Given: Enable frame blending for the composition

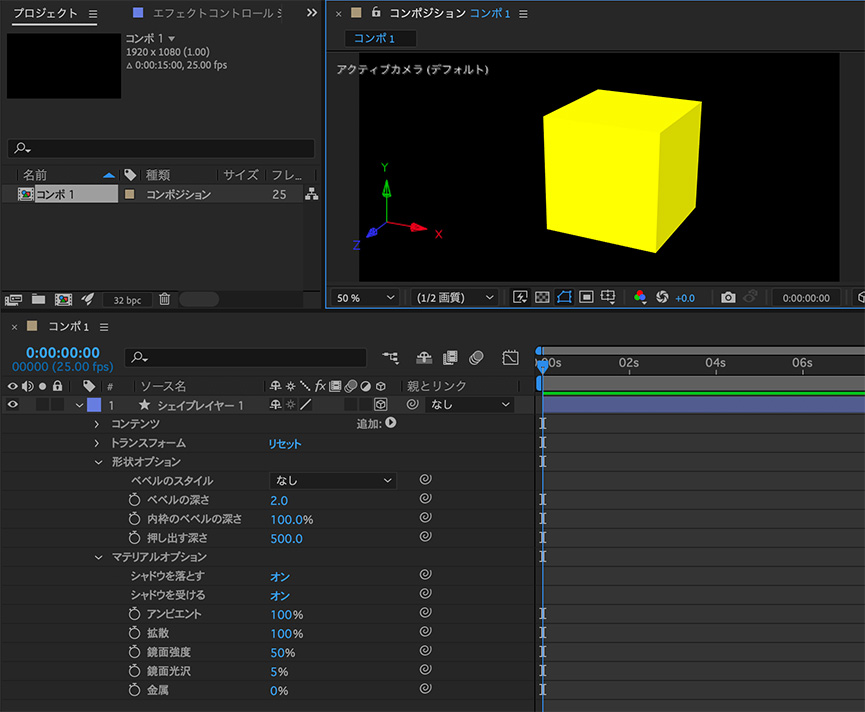Looking at the screenshot, I should (449, 356).
